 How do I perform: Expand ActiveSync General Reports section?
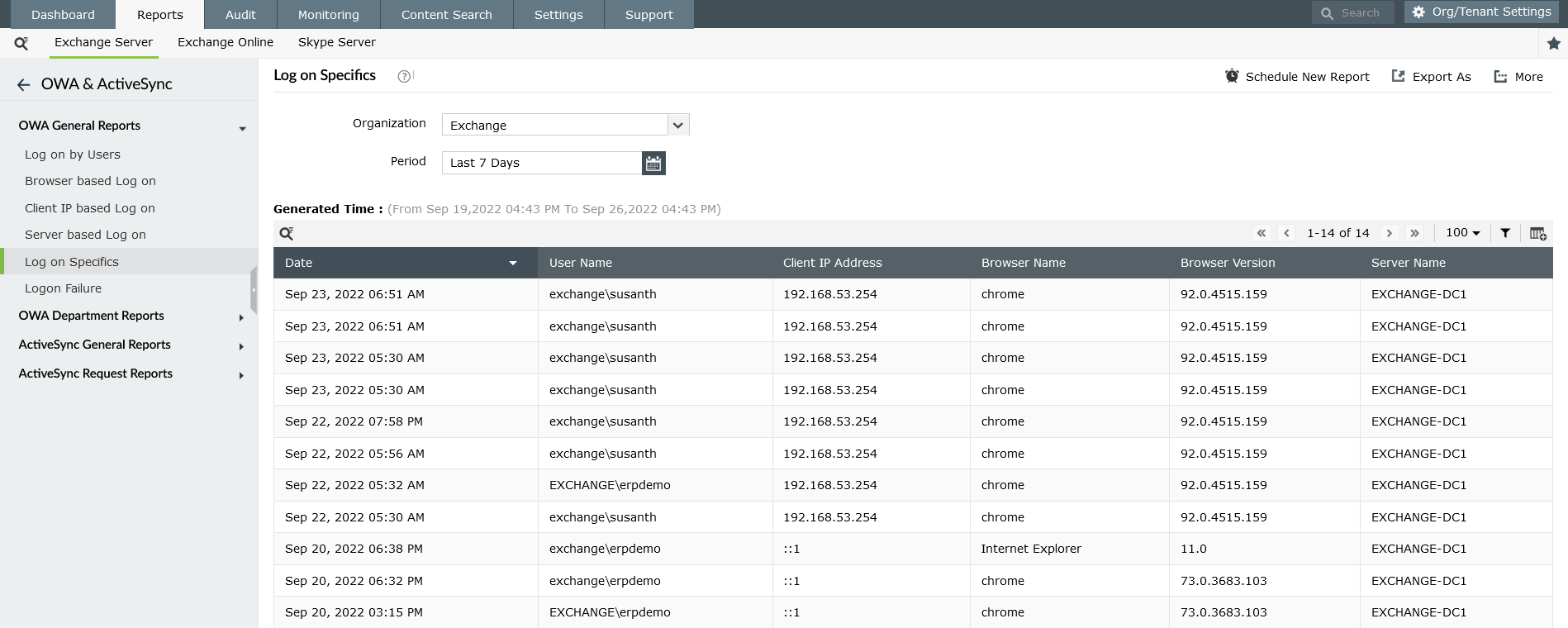[241, 347]
